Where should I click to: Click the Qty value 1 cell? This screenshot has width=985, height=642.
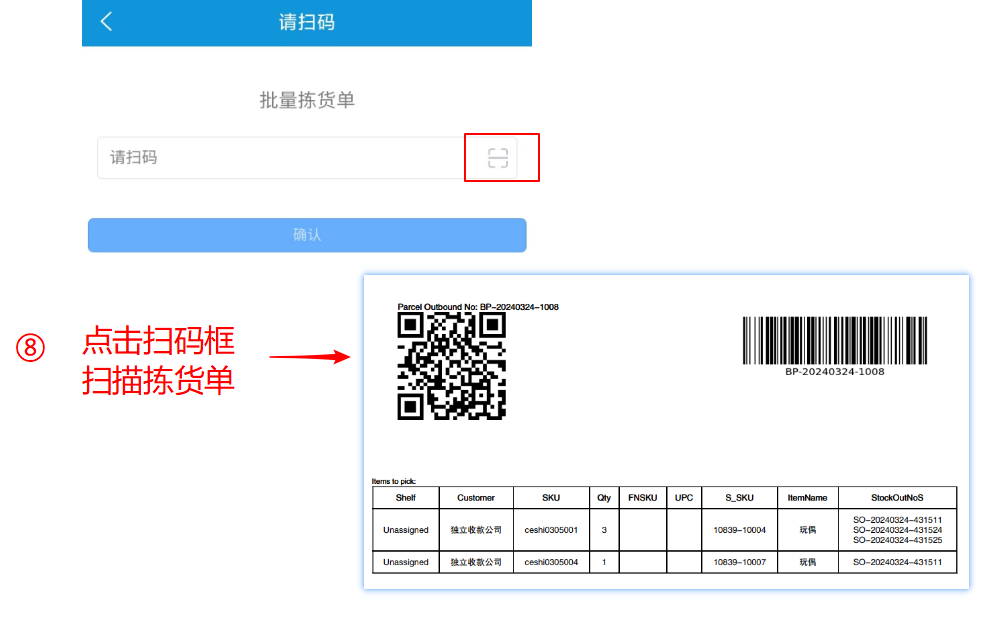[x=604, y=562]
